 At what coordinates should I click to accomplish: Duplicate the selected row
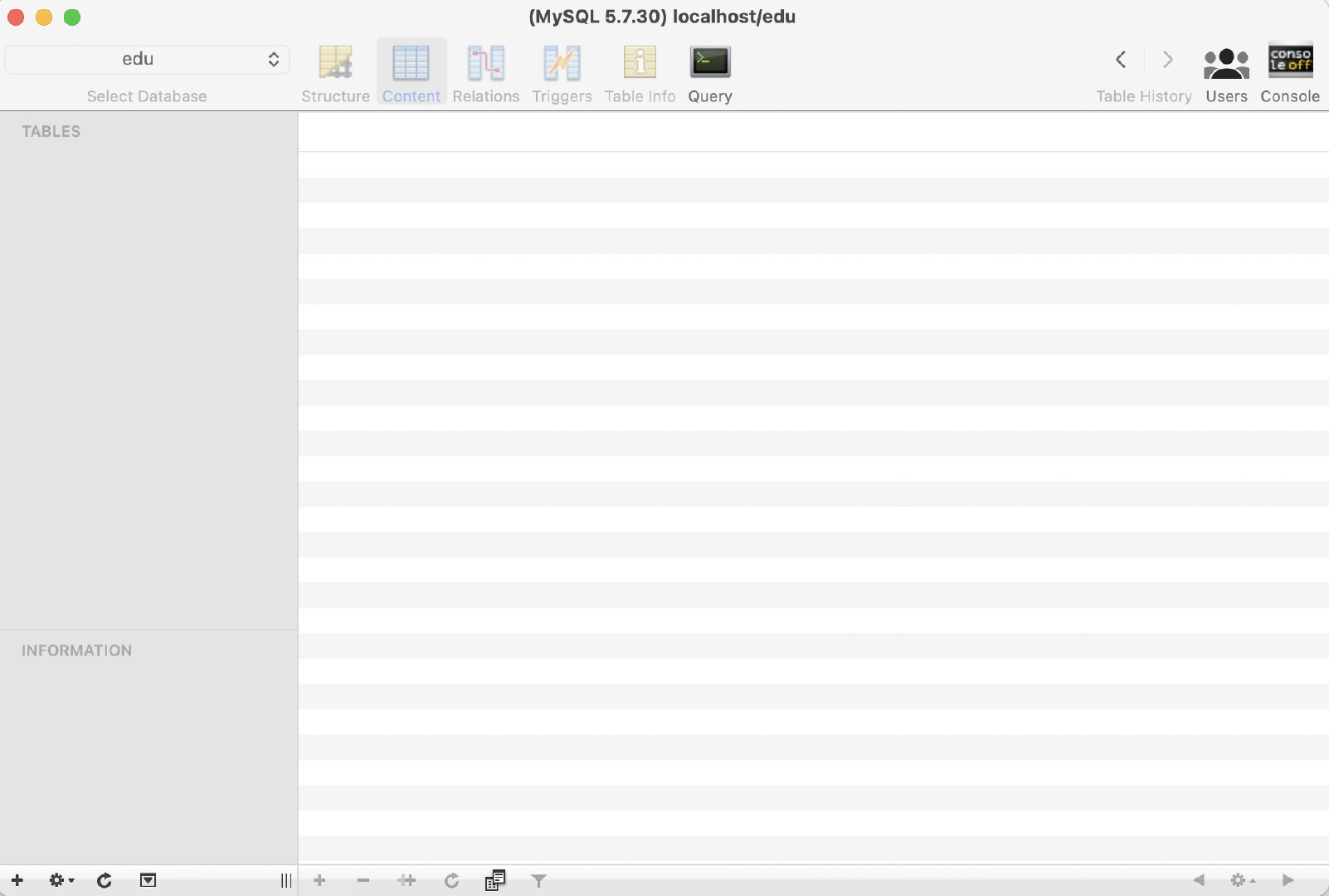[x=406, y=880]
